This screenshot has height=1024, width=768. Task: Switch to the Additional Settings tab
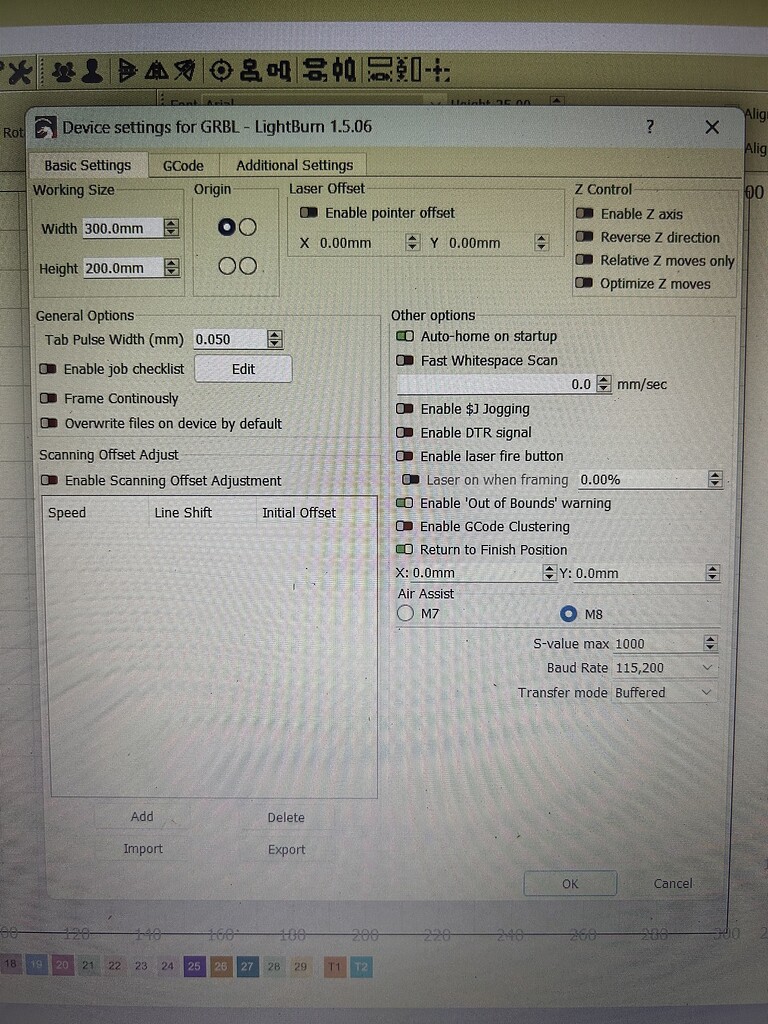pyautogui.click(x=295, y=165)
